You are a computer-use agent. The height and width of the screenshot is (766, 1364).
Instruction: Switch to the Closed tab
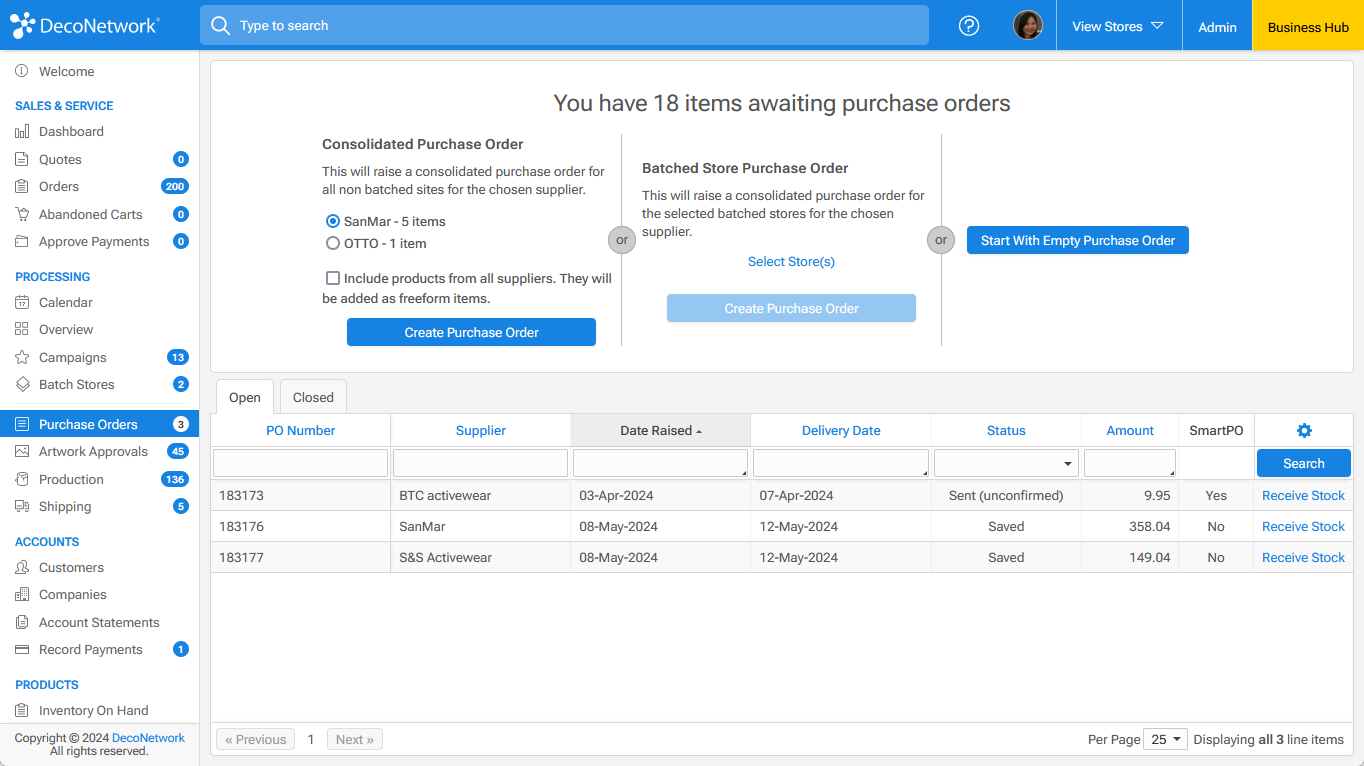pos(312,396)
